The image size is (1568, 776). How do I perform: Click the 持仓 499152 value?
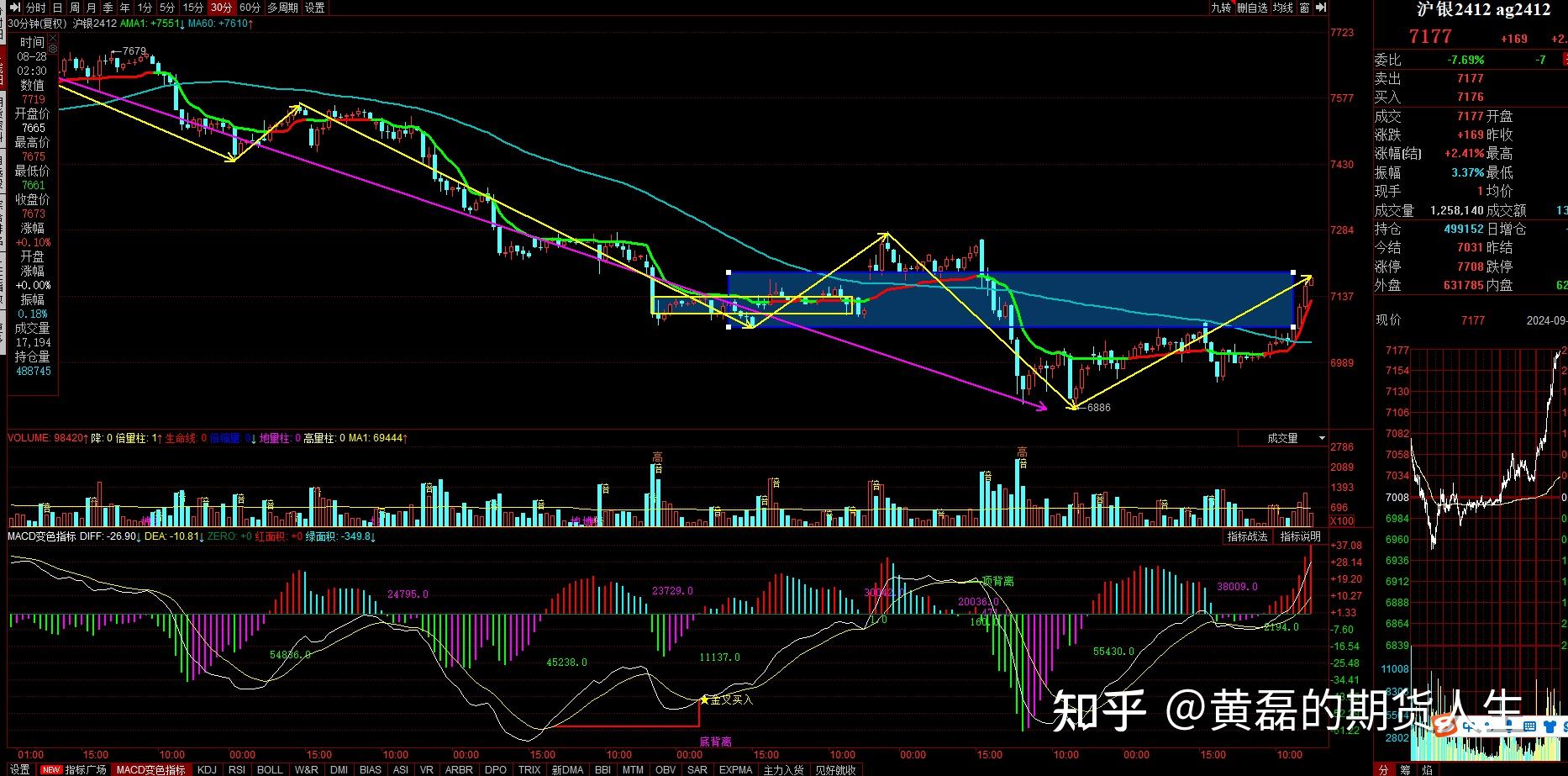pyautogui.click(x=1463, y=229)
